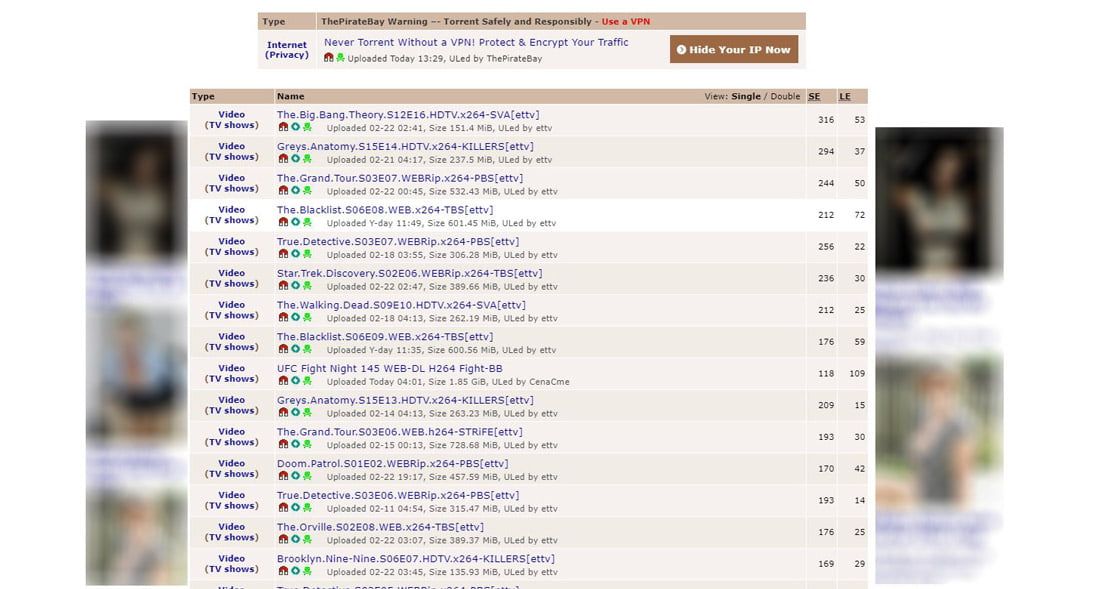The image size is (1100, 589).
Task: Open The.Big.Bang.Theory.S12E16 torrent title
Action: pyautogui.click(x=408, y=115)
